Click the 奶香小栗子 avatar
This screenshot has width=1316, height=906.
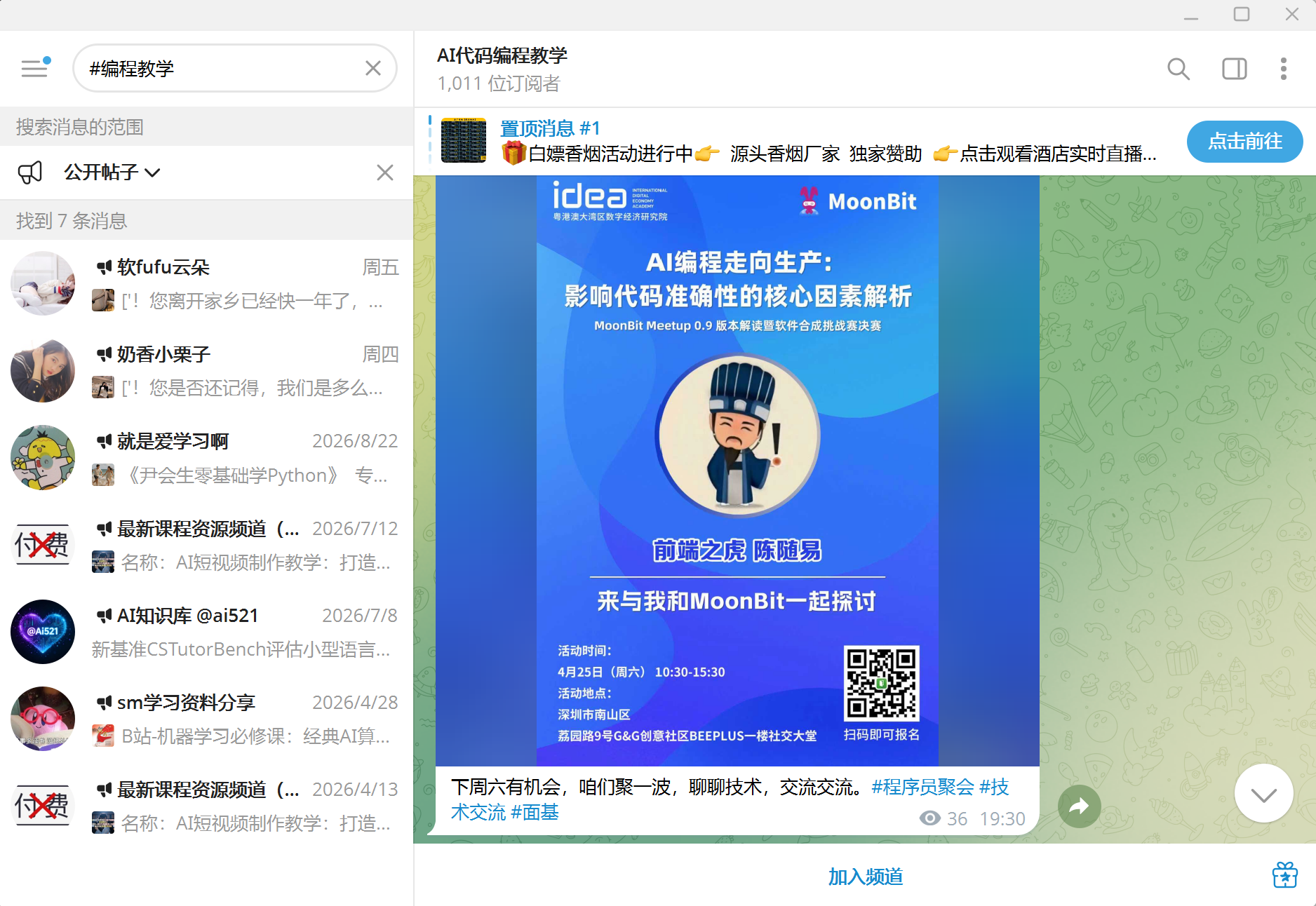[43, 370]
